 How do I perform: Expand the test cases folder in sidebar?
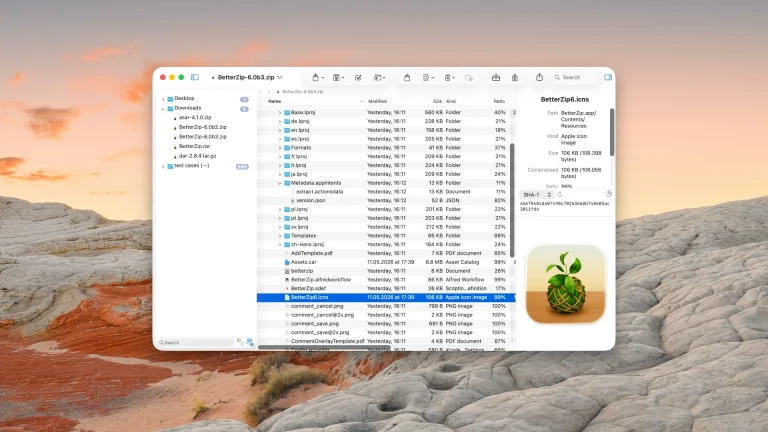pyautogui.click(x=163, y=167)
